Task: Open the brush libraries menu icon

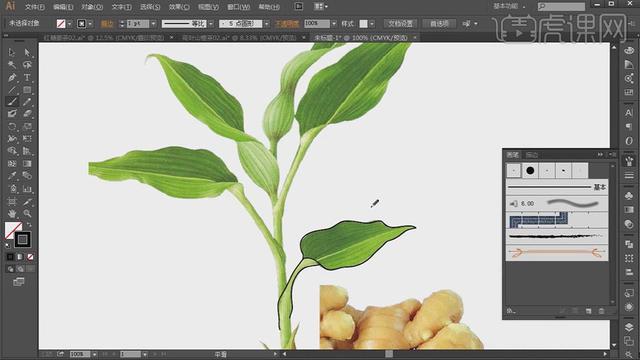Action: (x=510, y=311)
